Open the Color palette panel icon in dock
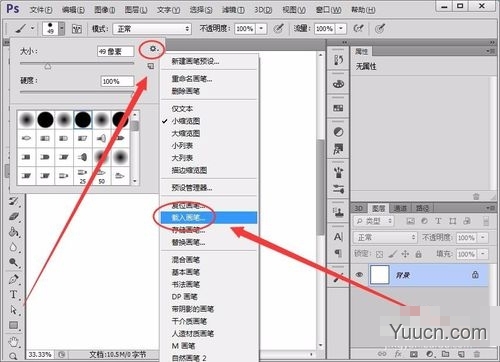500x362 pixels. [x=338, y=84]
